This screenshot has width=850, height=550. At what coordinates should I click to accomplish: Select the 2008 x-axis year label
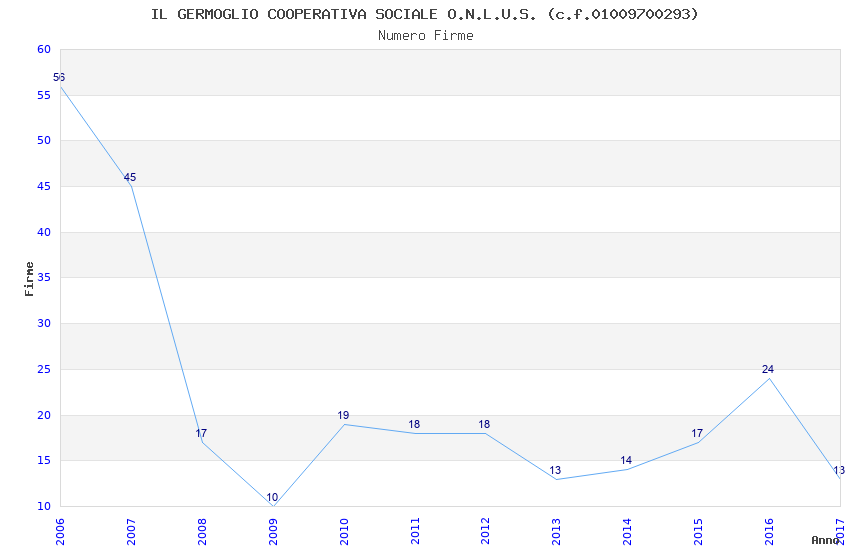coord(202,532)
